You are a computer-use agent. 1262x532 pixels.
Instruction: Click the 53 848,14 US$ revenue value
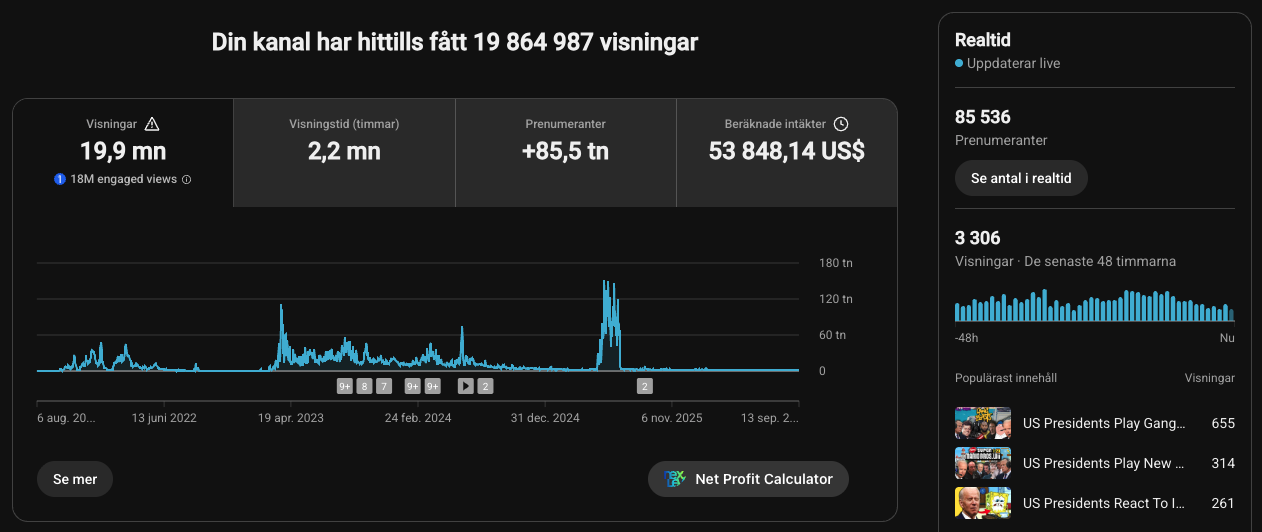[x=787, y=152]
